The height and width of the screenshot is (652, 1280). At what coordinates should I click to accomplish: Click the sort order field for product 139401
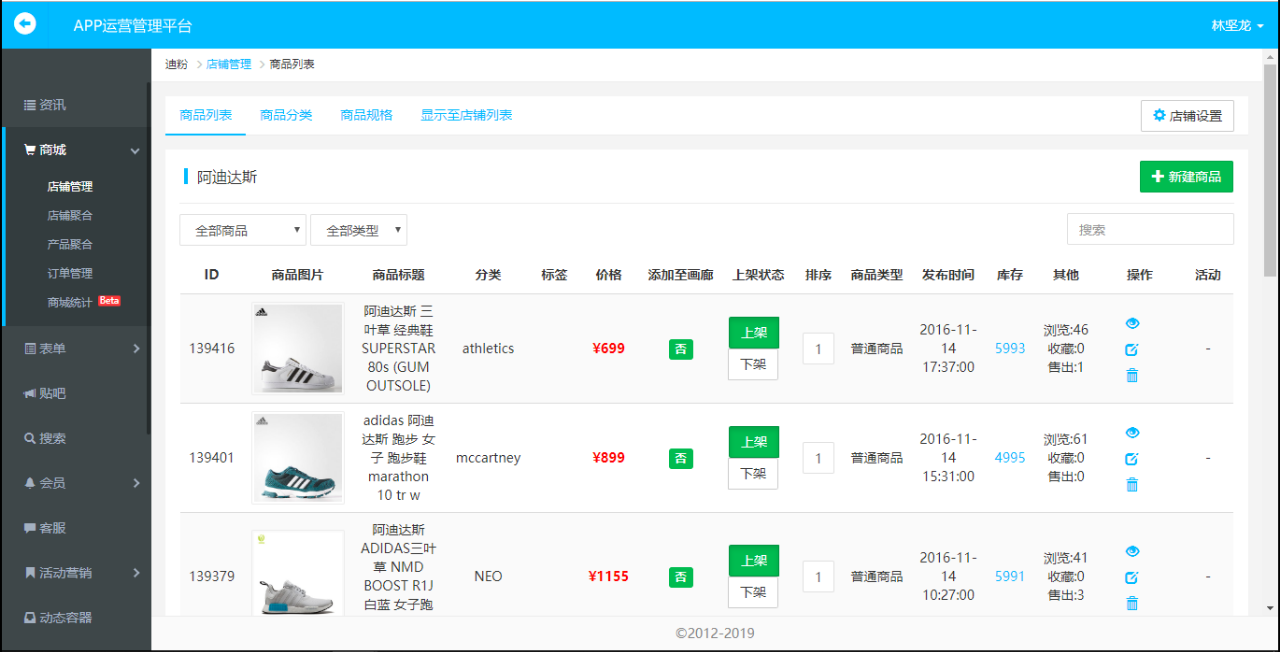click(x=818, y=458)
